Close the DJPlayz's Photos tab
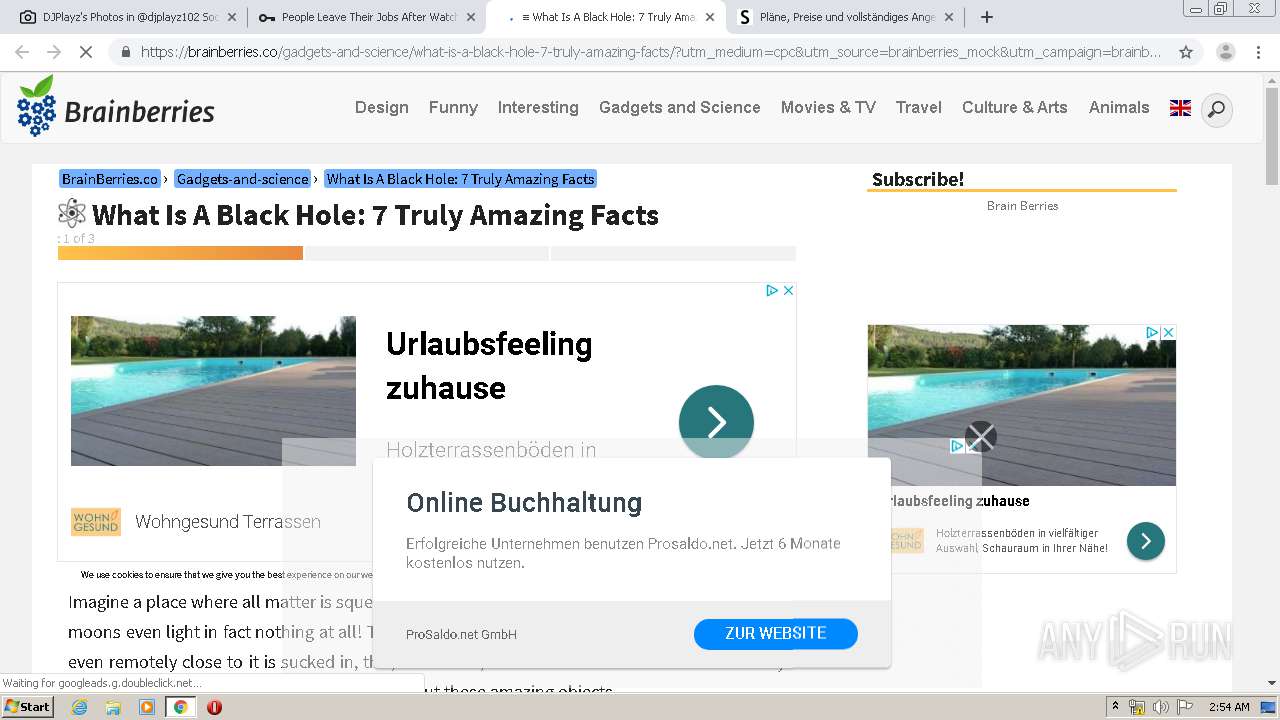Screen dimensions: 1280x720 [231, 17]
